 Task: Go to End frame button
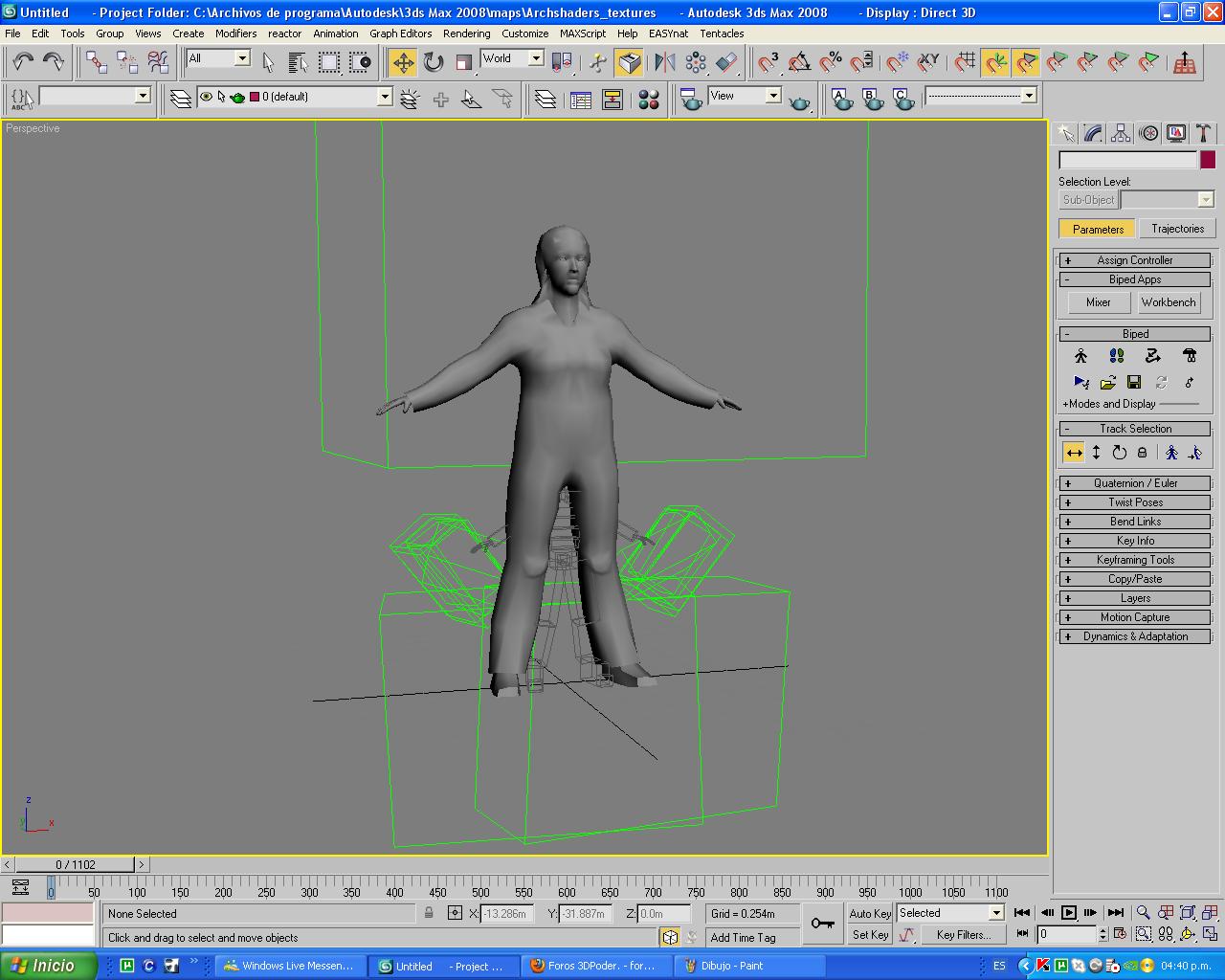pos(1116,913)
